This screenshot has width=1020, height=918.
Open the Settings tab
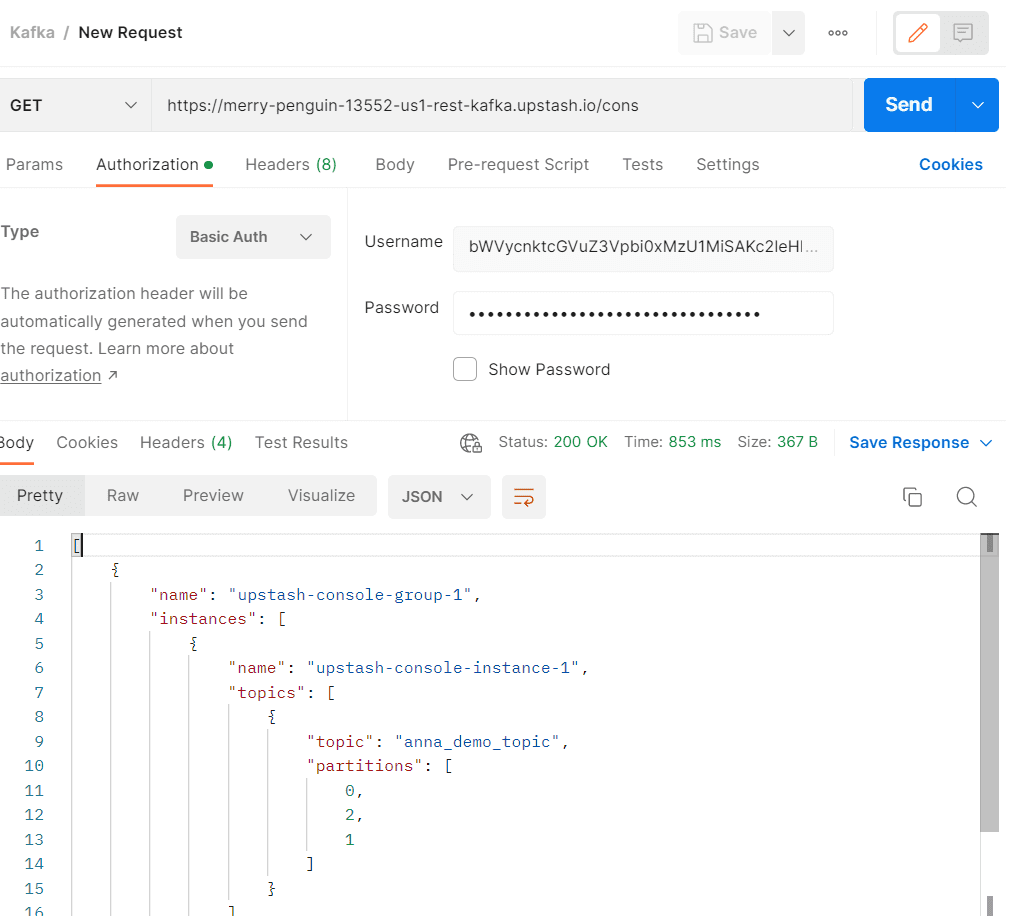coord(727,165)
